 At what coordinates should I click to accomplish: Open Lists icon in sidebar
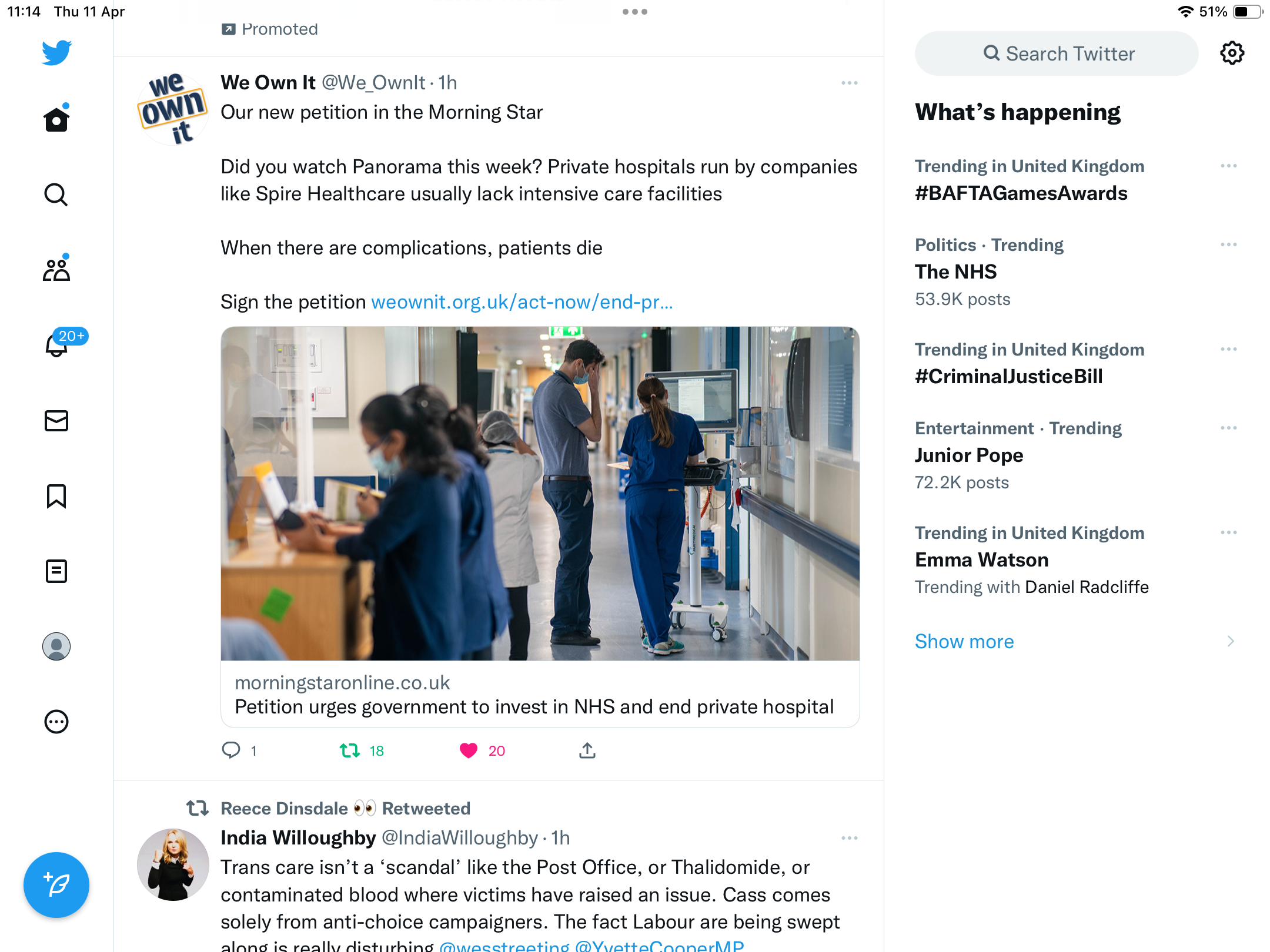56,571
